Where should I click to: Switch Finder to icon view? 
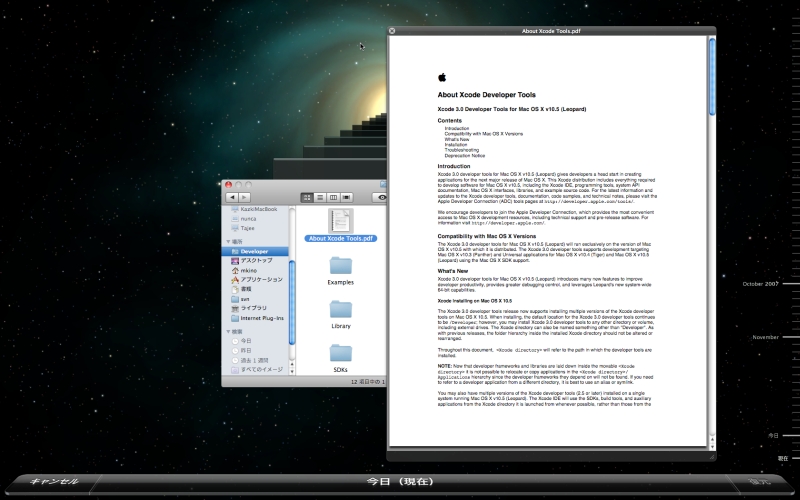(308, 198)
